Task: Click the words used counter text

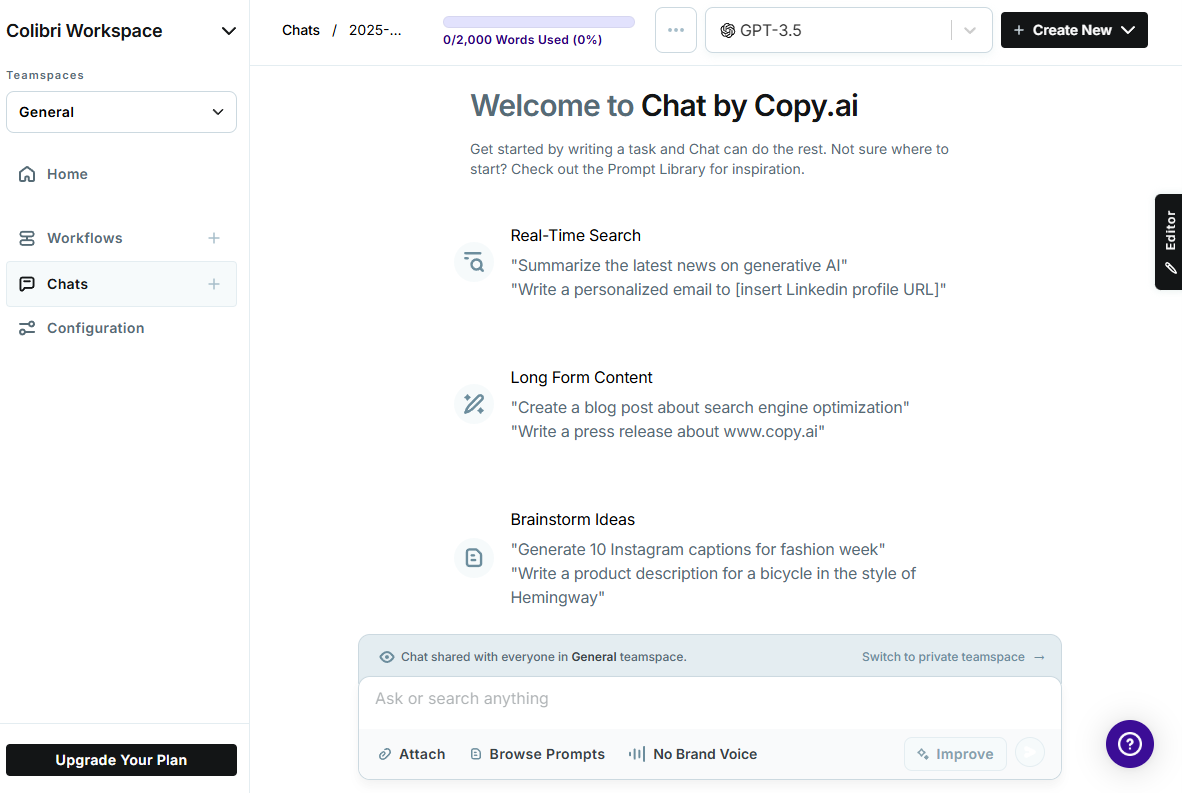Action: pos(522,40)
